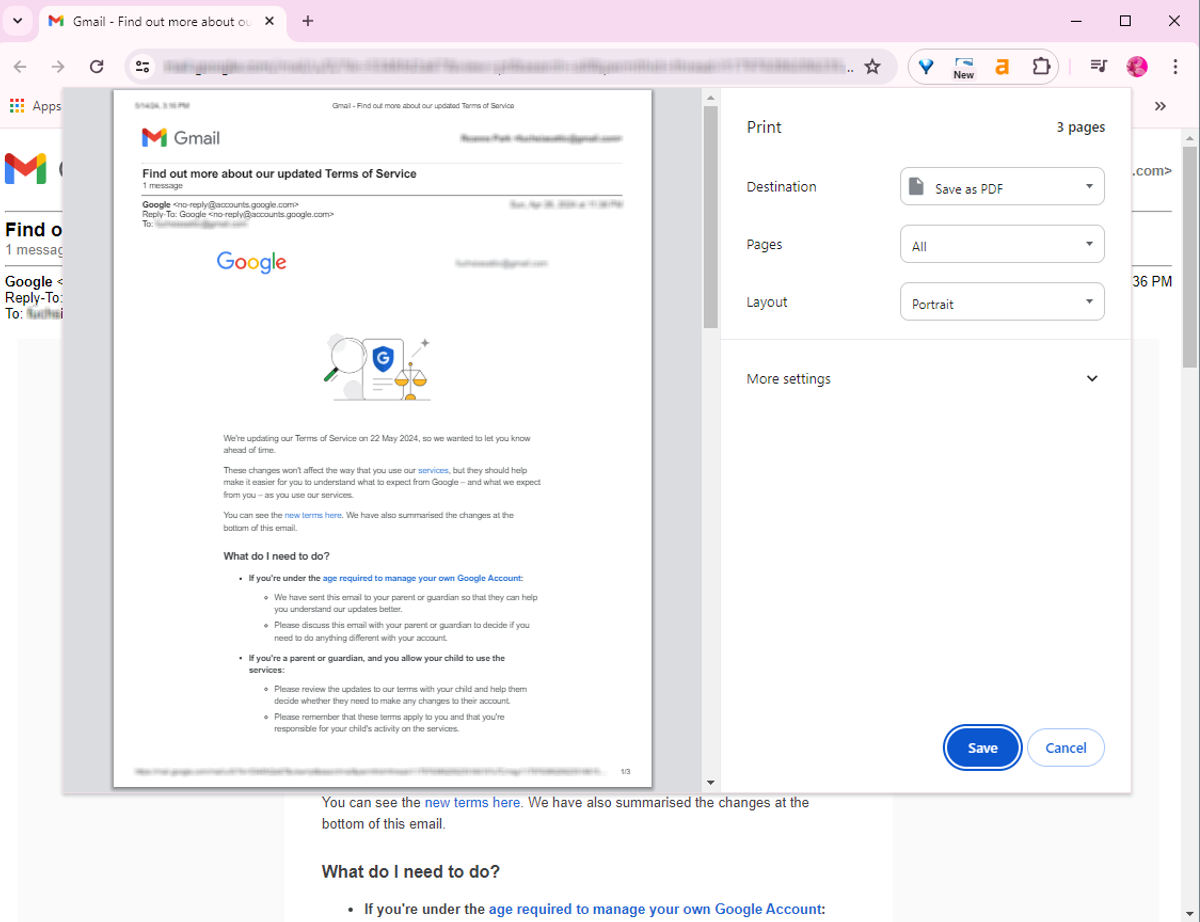Open the Chrome extensions puzzle icon

coord(1041,66)
